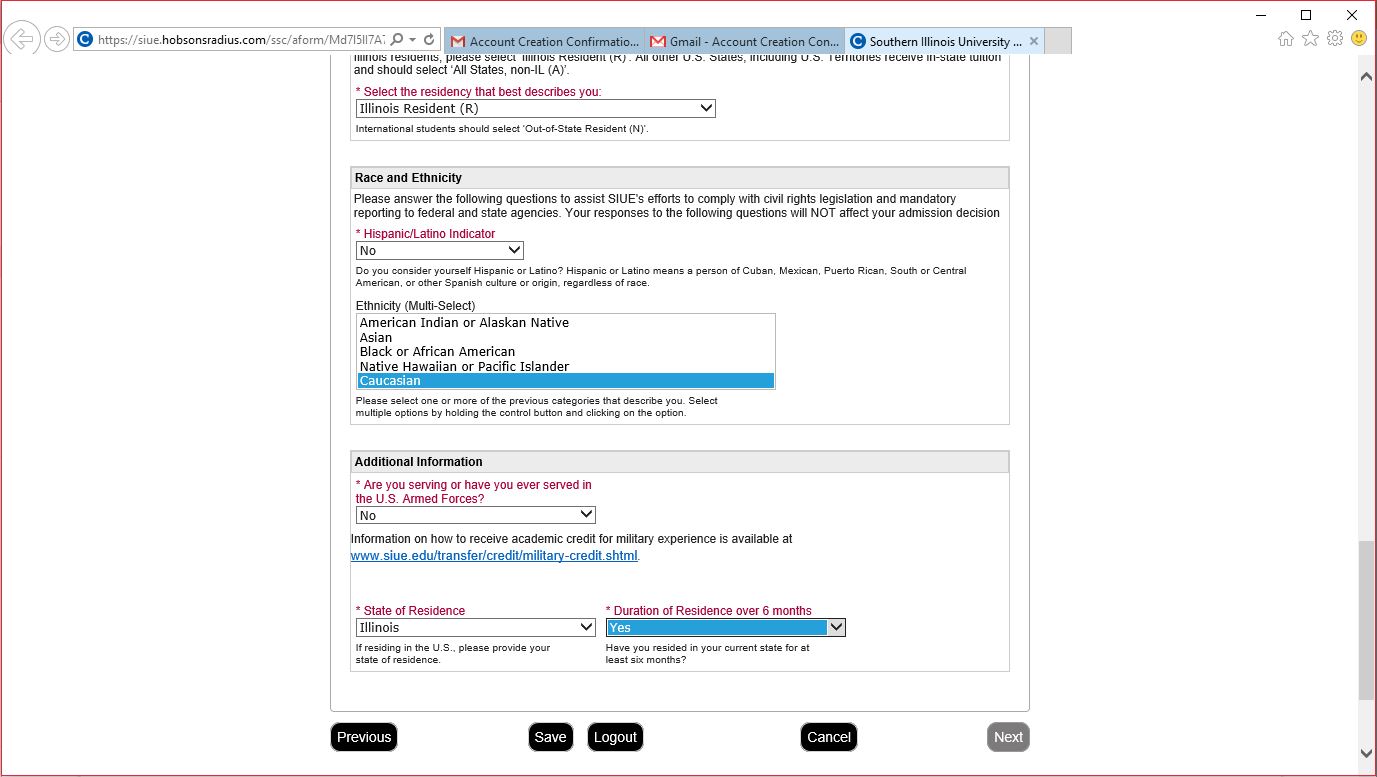The width and height of the screenshot is (1377, 777).
Task: Click the browser Back arrow button
Action: pos(21,40)
